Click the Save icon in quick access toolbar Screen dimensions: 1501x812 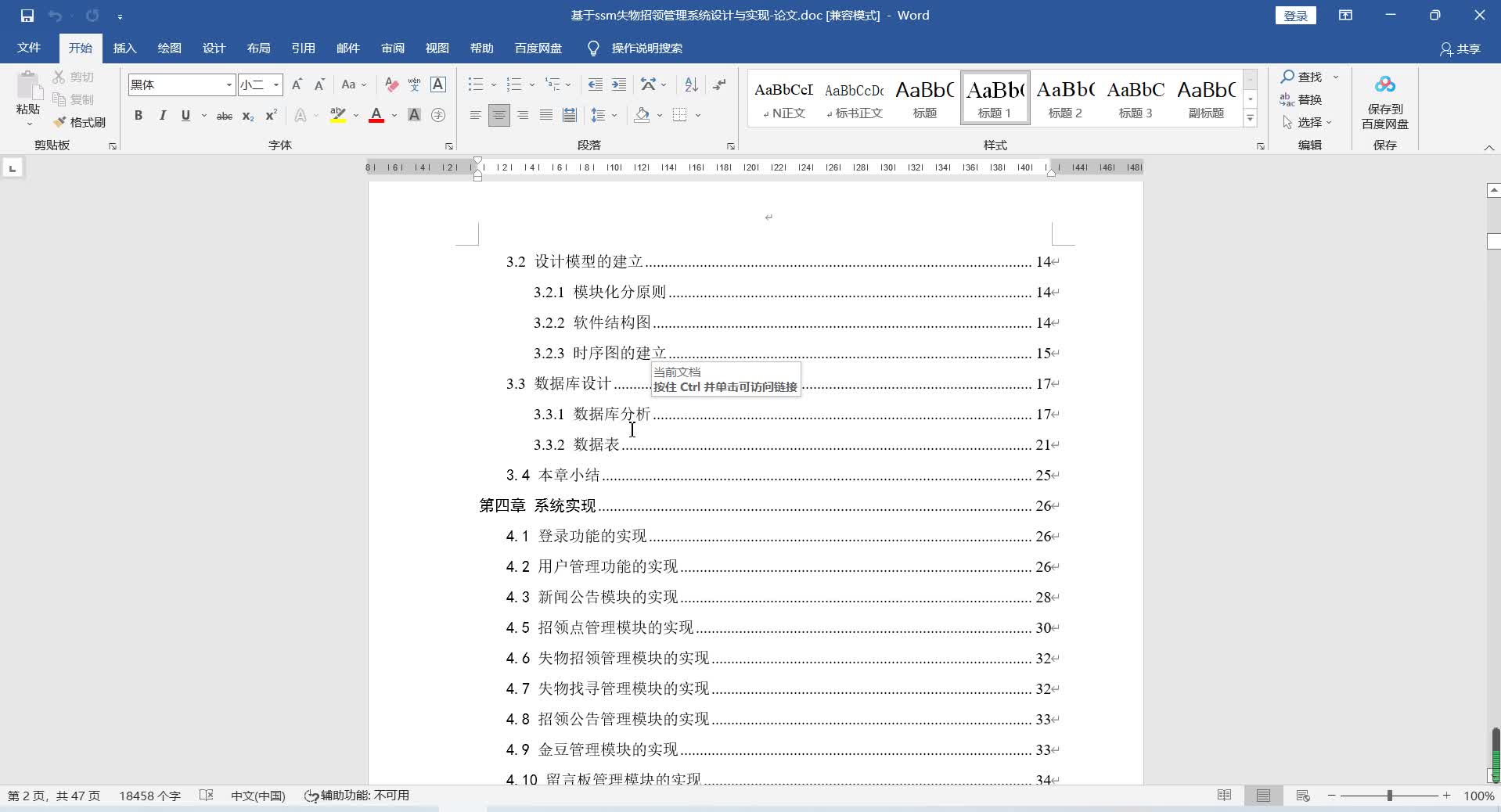(x=27, y=16)
